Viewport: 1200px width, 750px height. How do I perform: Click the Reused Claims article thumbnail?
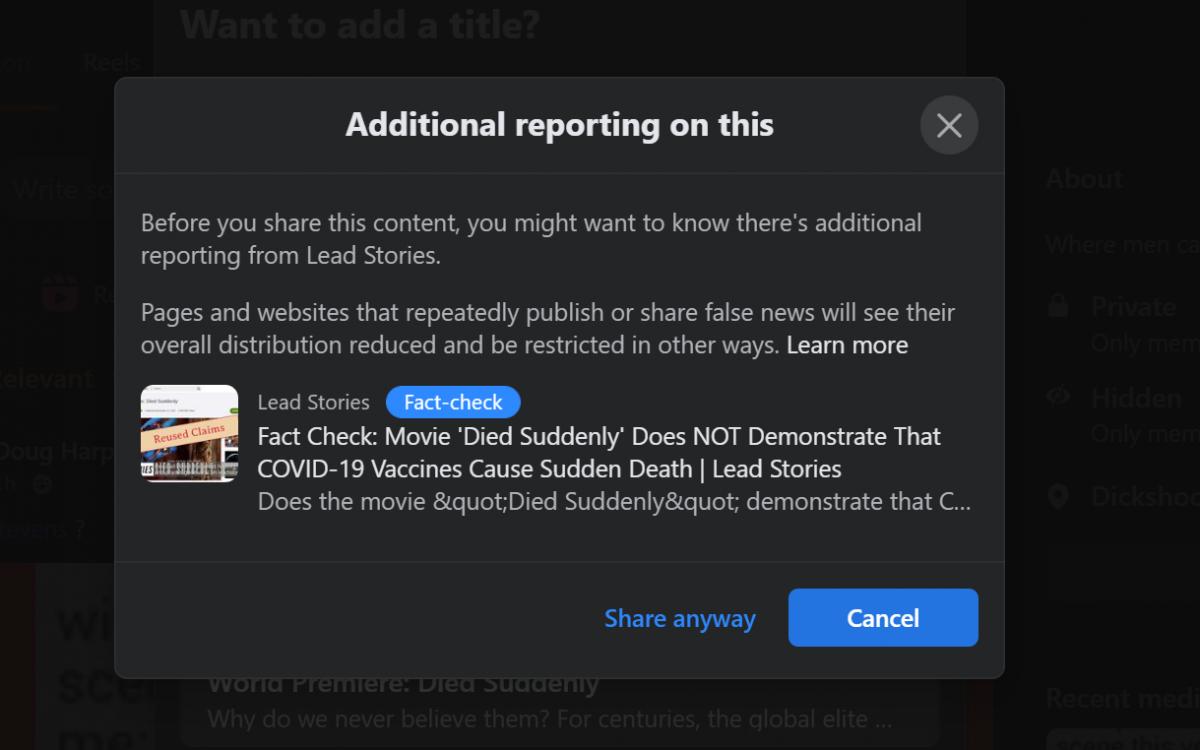189,433
